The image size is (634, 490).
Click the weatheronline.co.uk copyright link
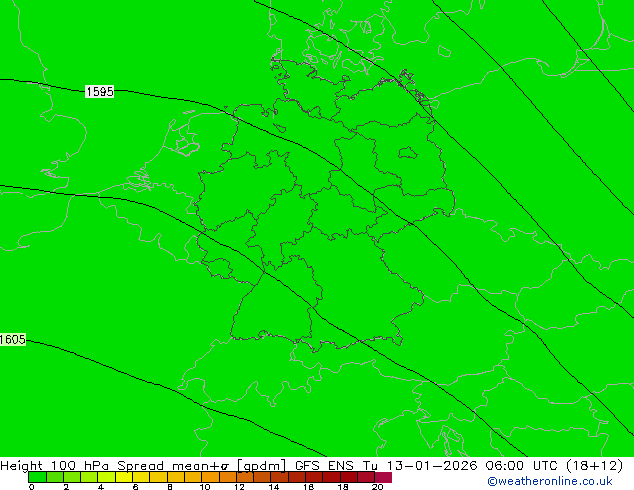click(x=550, y=481)
